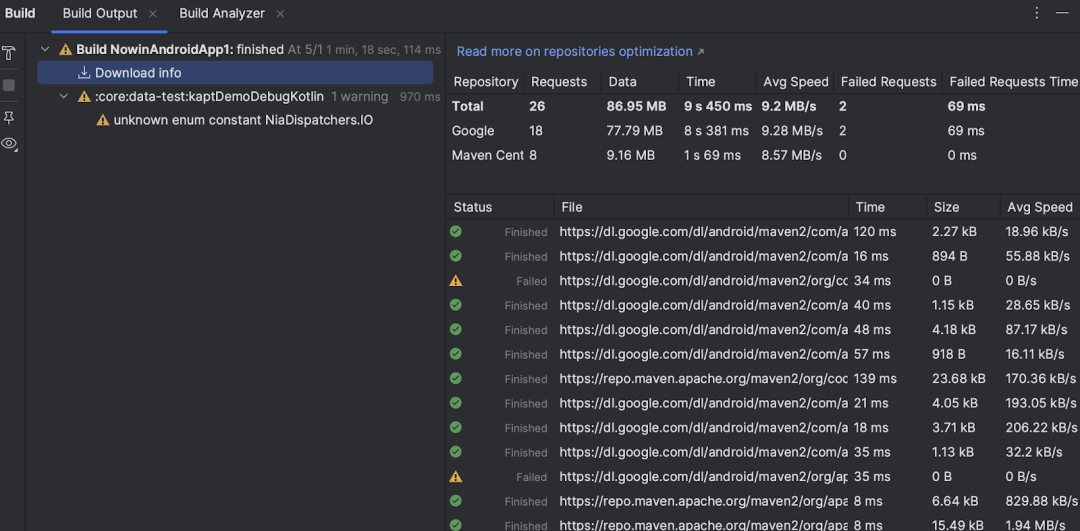Click the minimize panel dash icon
Image resolution: width=1080 pixels, height=531 pixels.
coord(1061,13)
